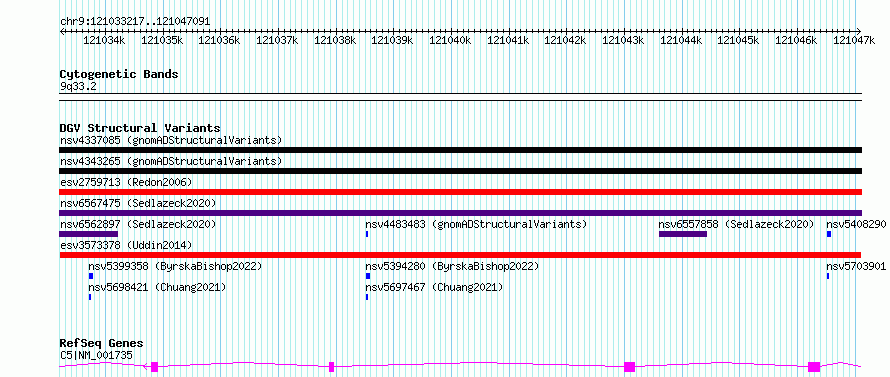Open the nsv5703901 label
The image size is (890, 377).
pyautogui.click(x=856, y=266)
